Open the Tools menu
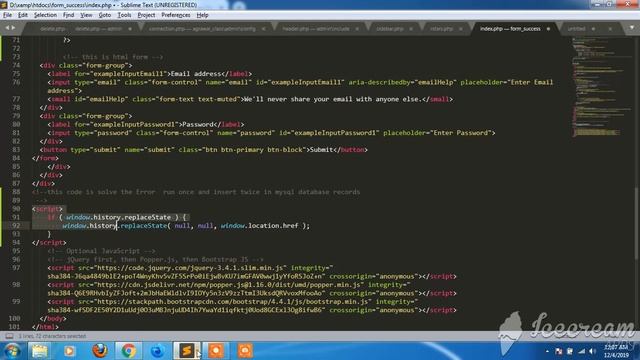Image resolution: width=640 pixels, height=360 pixels. pos(124,15)
